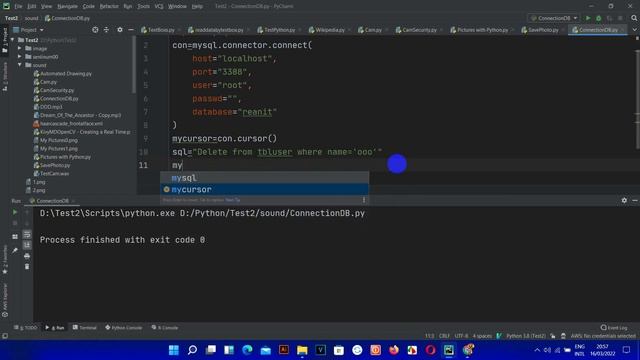
Task: Collapse the Test2 root folder
Action: 13,40
